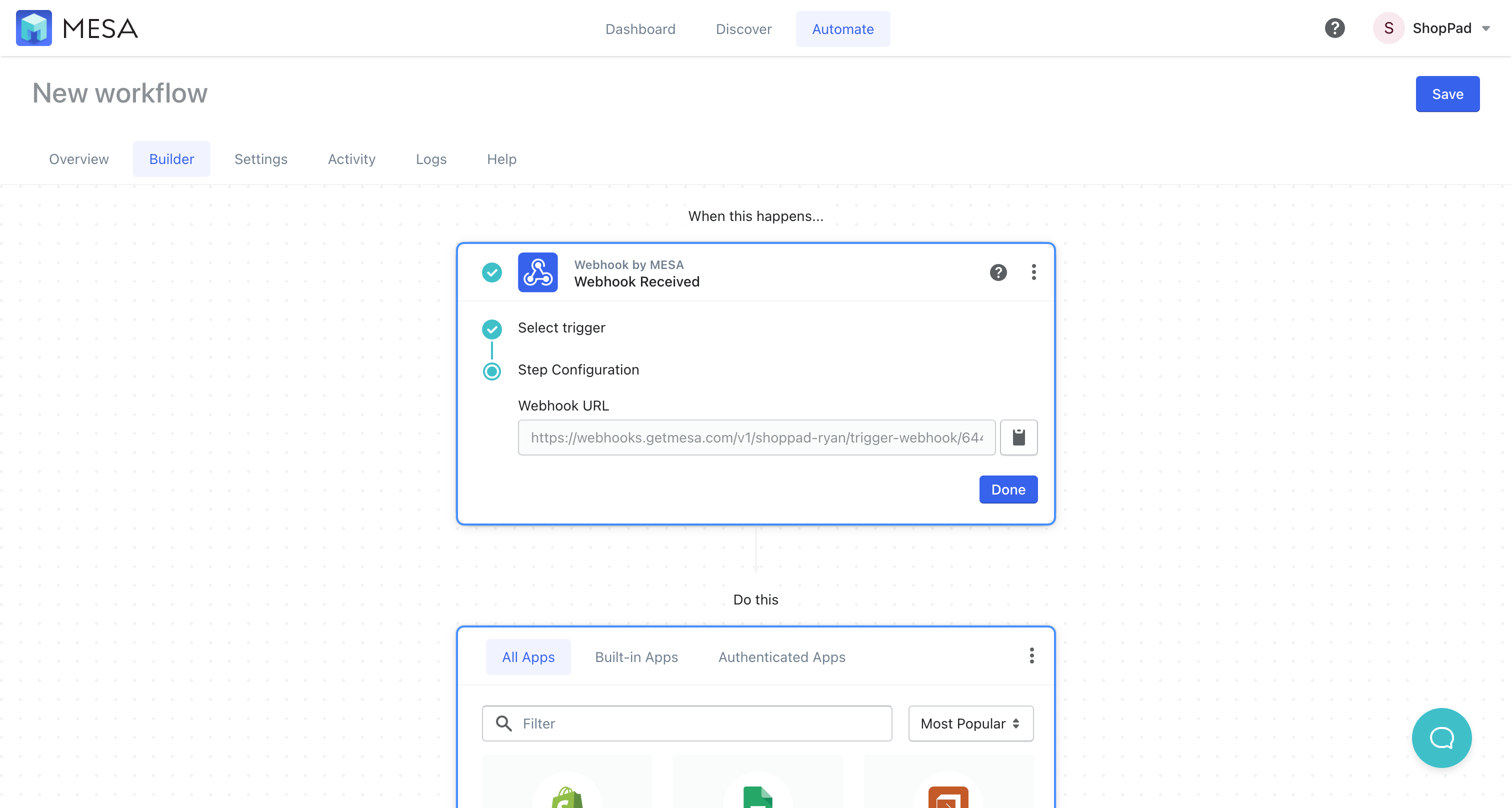Save the new workflow

1447,94
